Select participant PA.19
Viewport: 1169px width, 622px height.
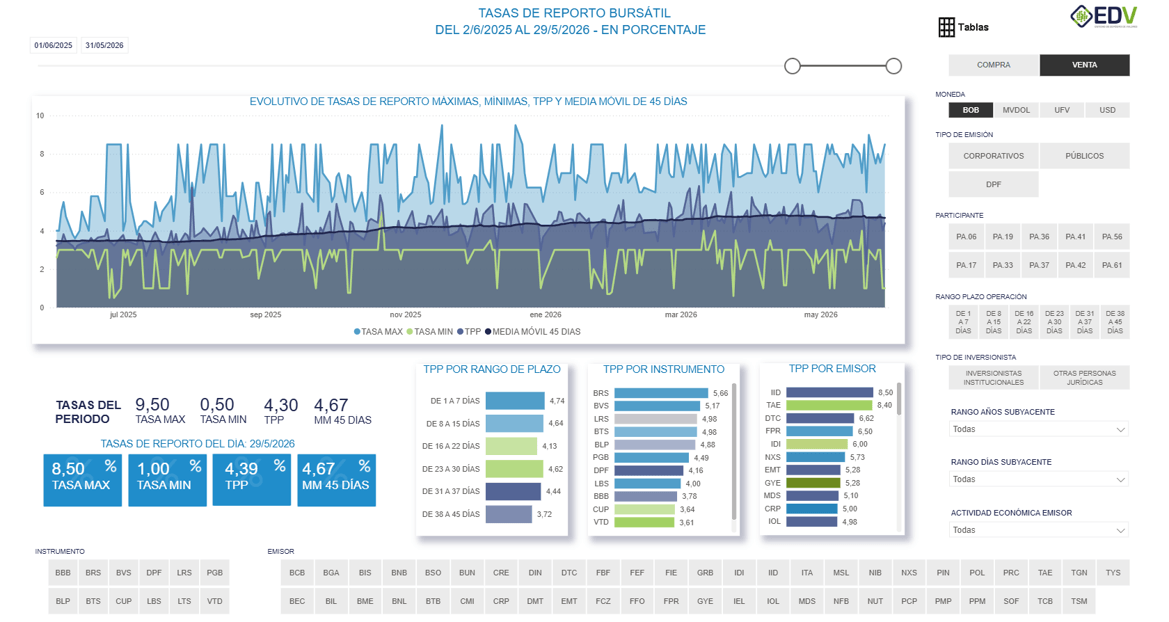(1003, 236)
